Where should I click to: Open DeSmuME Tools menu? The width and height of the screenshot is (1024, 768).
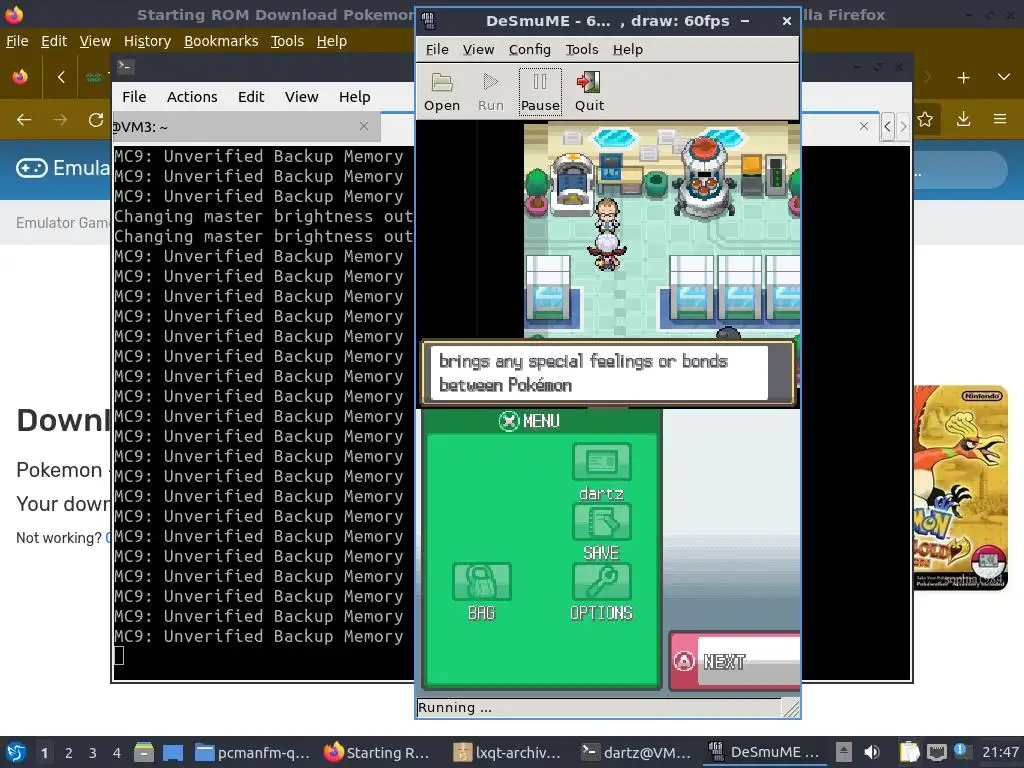(x=582, y=50)
